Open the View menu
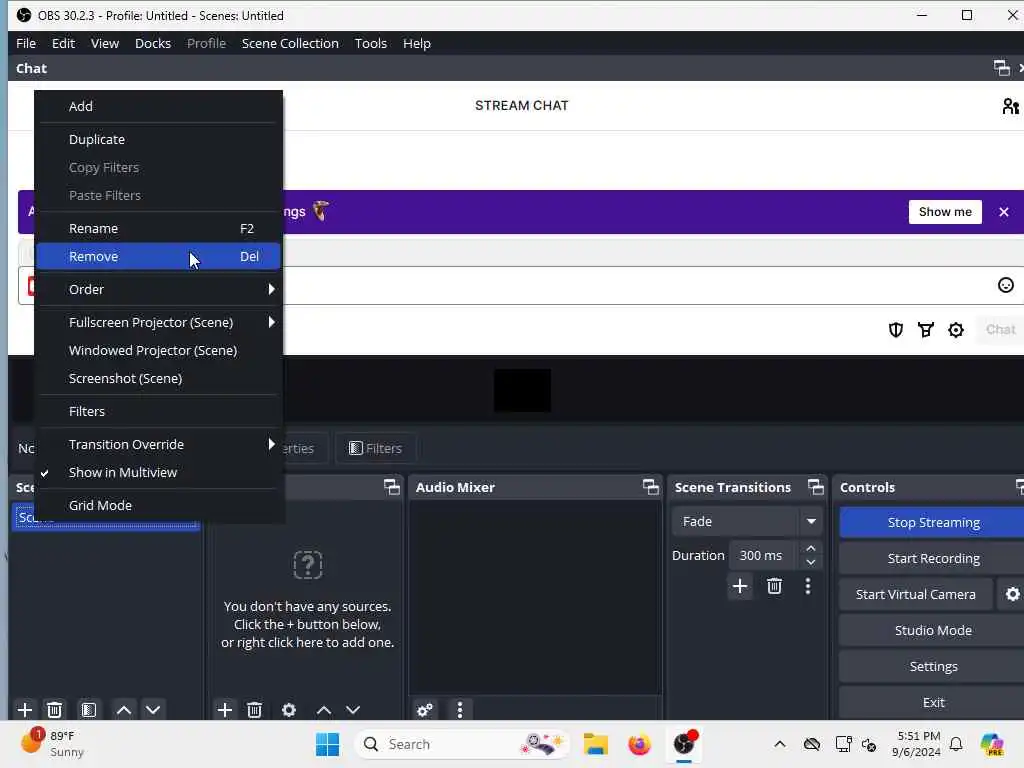The image size is (1024, 768). tap(104, 43)
